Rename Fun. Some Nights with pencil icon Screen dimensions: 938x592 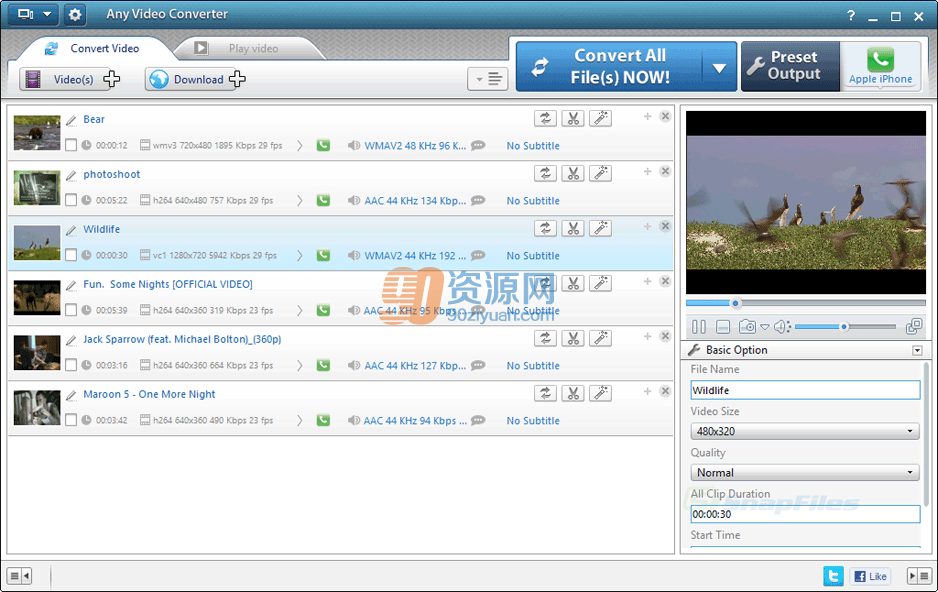71,285
